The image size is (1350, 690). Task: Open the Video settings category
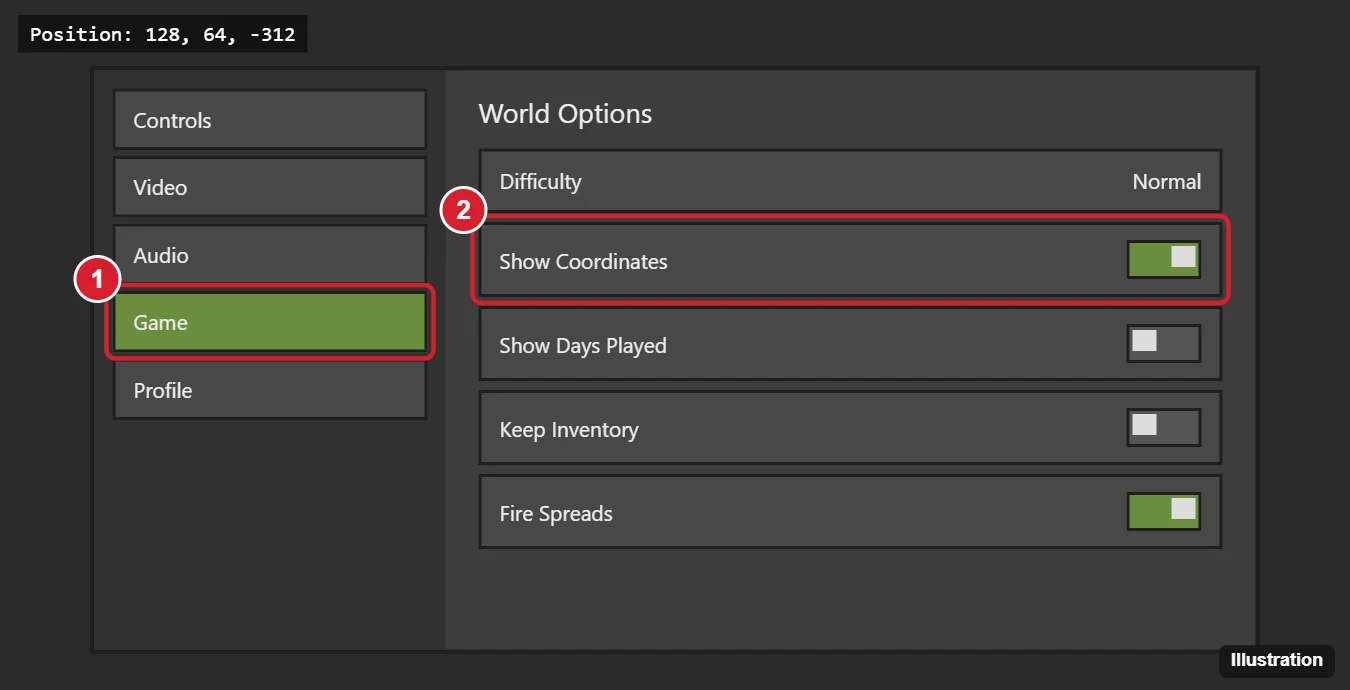pyautogui.click(x=270, y=187)
